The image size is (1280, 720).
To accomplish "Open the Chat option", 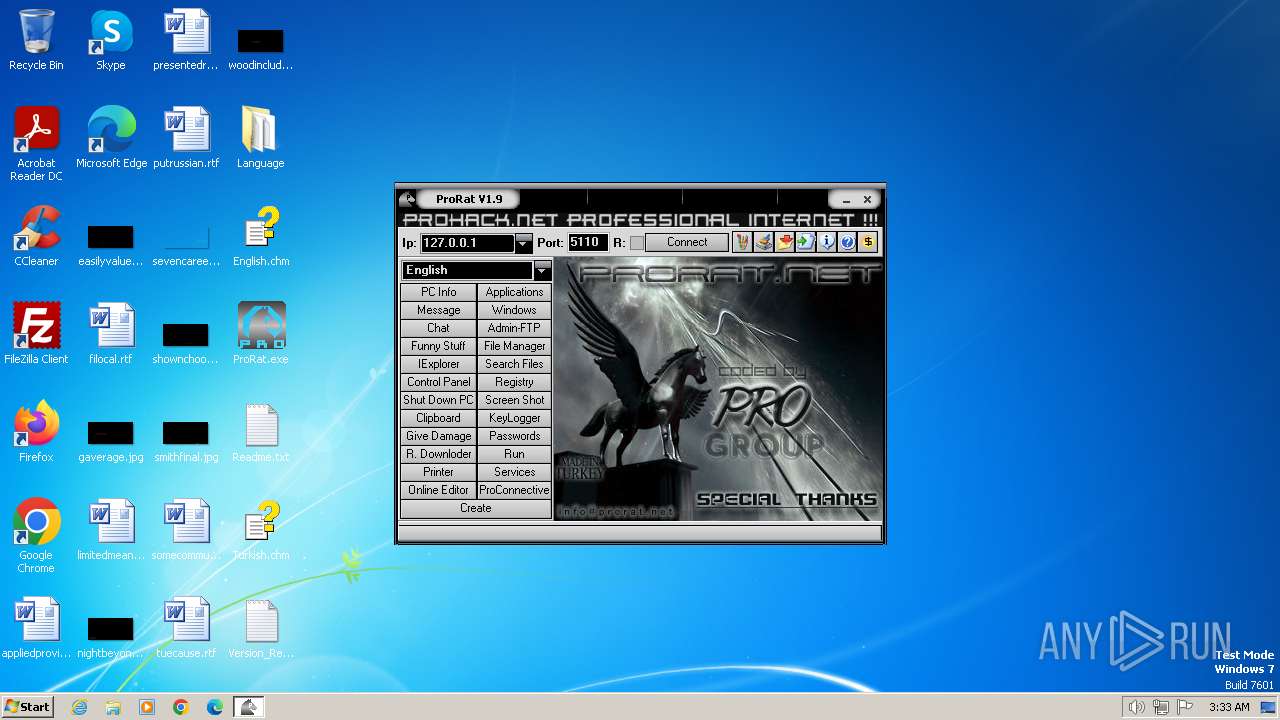I will pyautogui.click(x=438, y=328).
